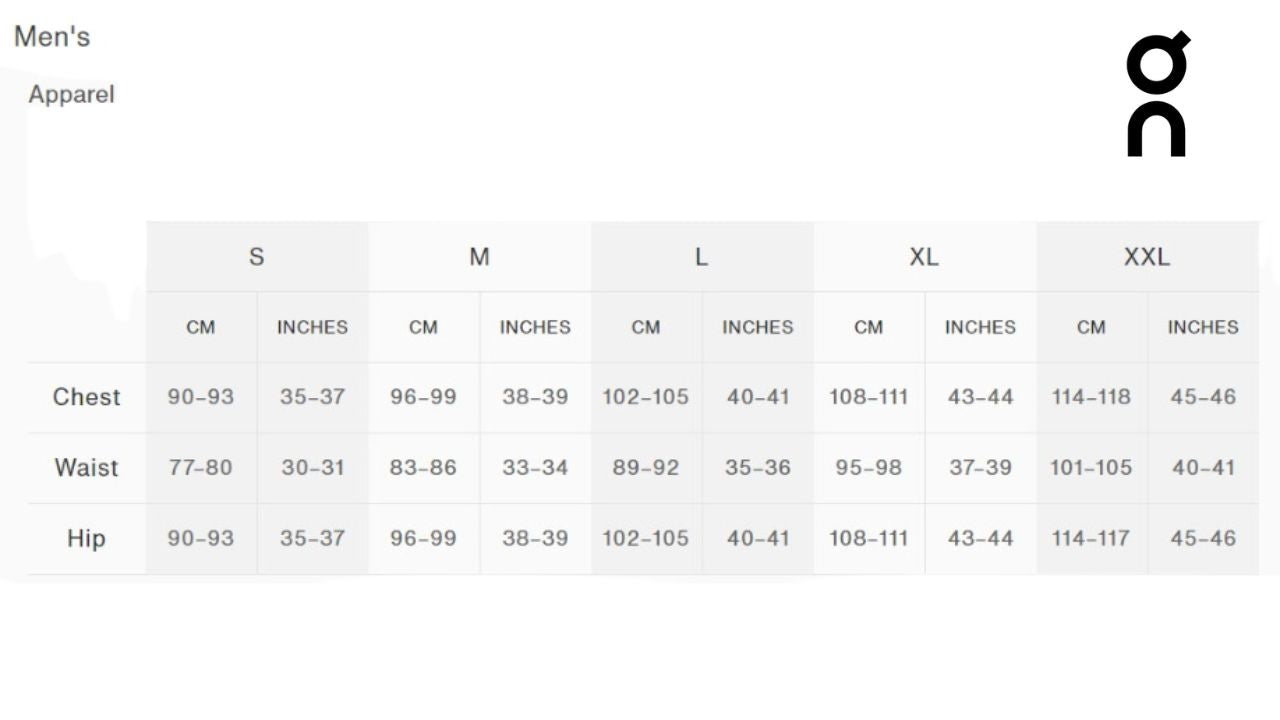Pick the XL size column header
This screenshot has width=1280, height=720.
click(x=924, y=257)
